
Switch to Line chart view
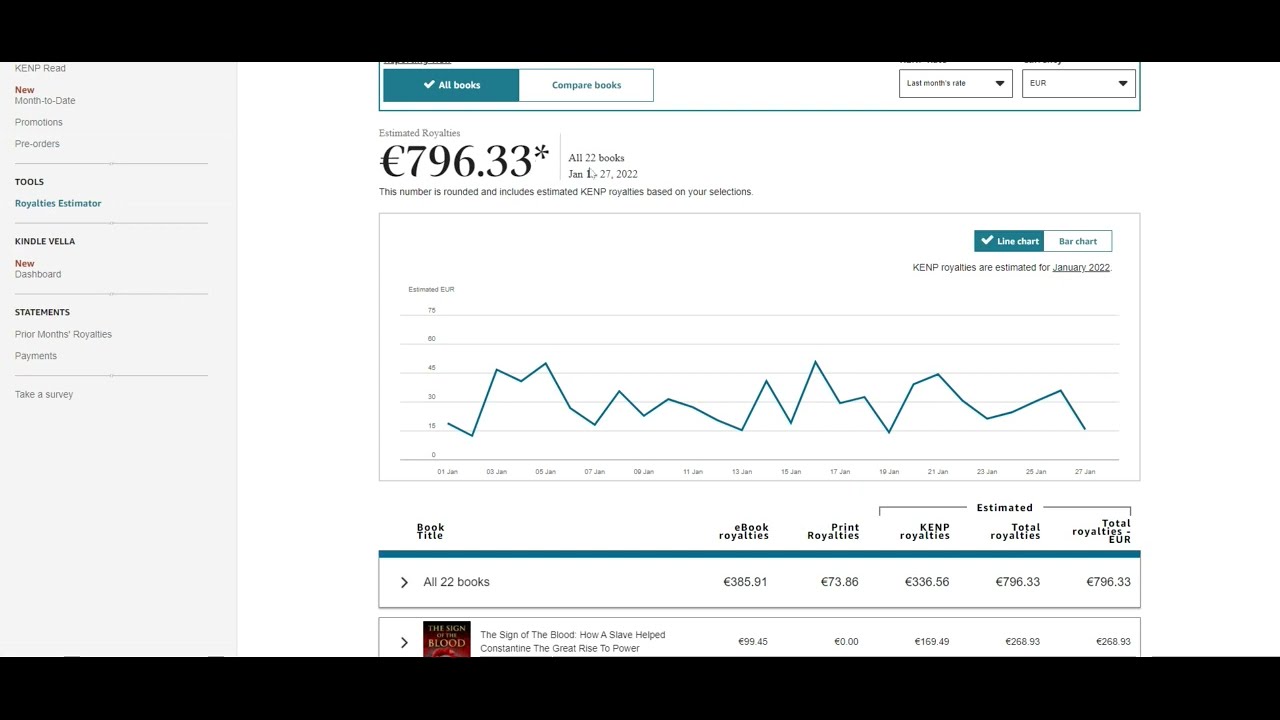1009,241
